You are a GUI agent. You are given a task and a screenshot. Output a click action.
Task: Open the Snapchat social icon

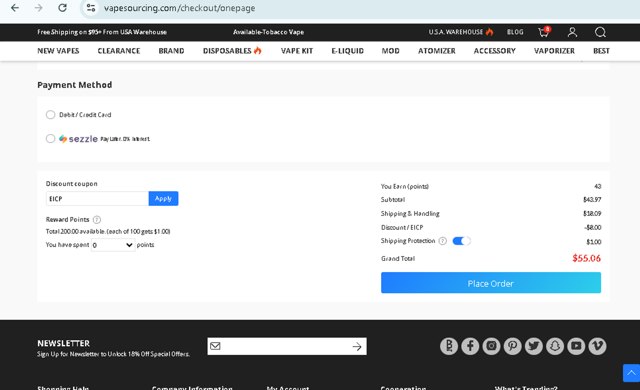click(555, 346)
